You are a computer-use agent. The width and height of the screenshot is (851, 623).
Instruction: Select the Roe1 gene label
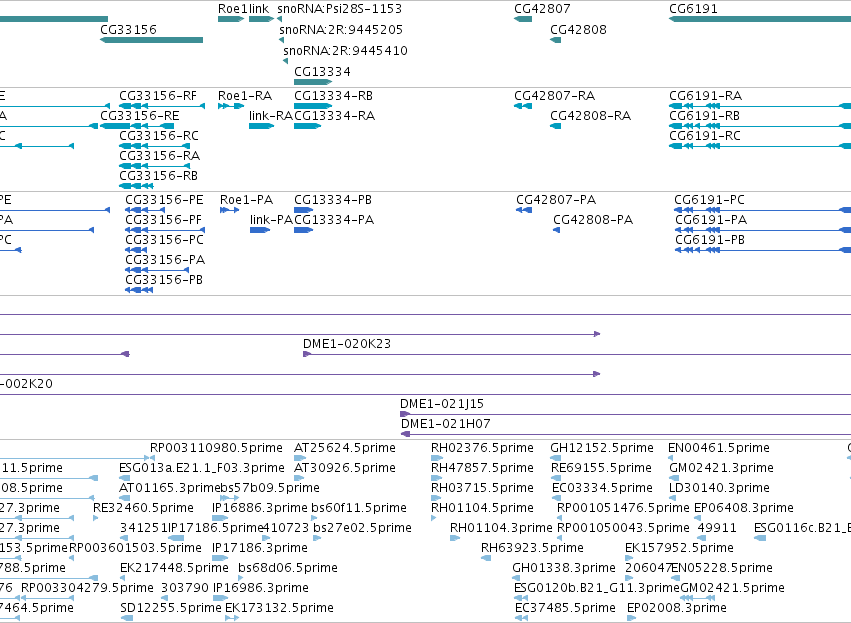232,9
